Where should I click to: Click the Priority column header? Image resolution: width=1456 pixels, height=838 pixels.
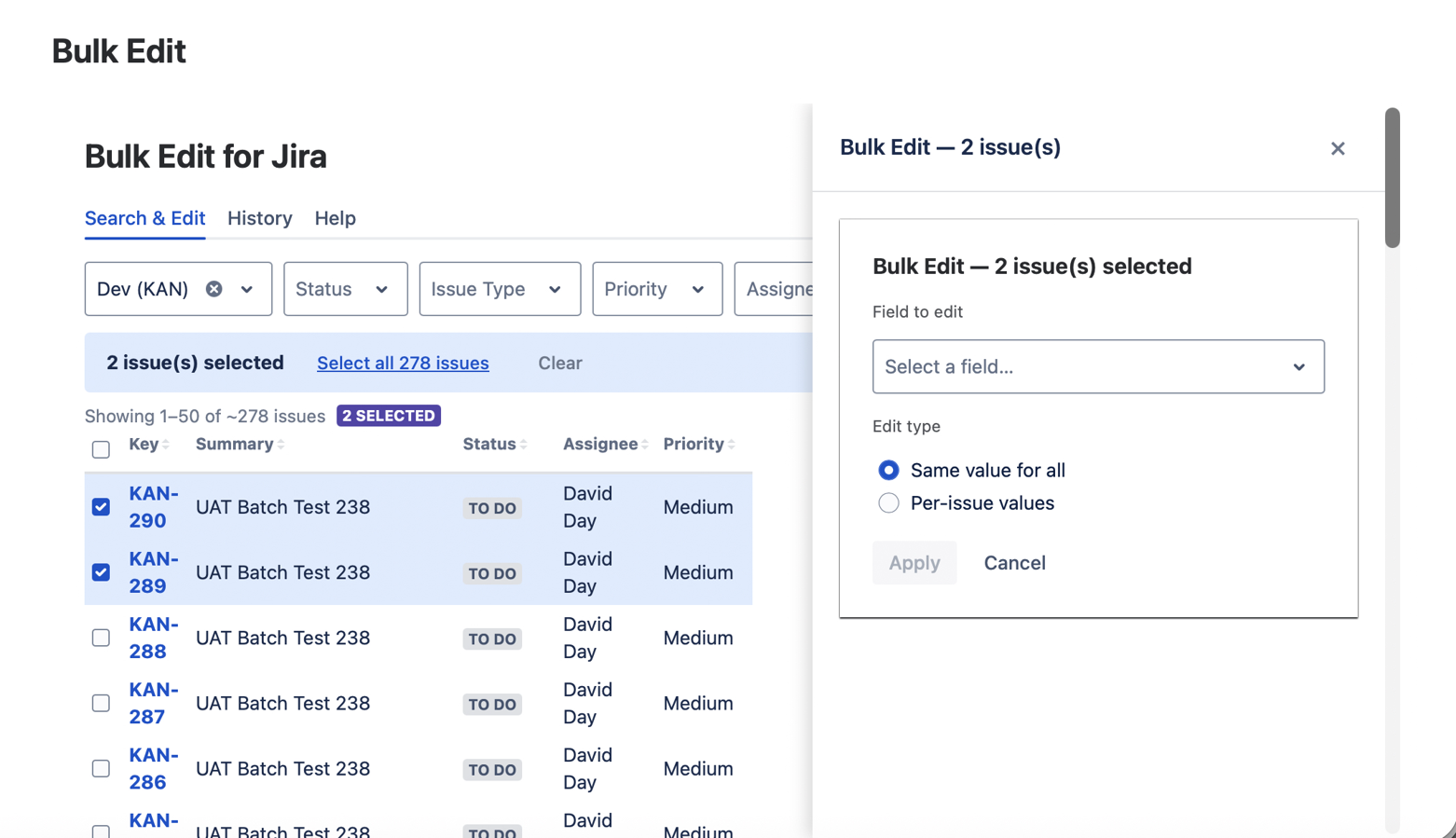coord(694,444)
